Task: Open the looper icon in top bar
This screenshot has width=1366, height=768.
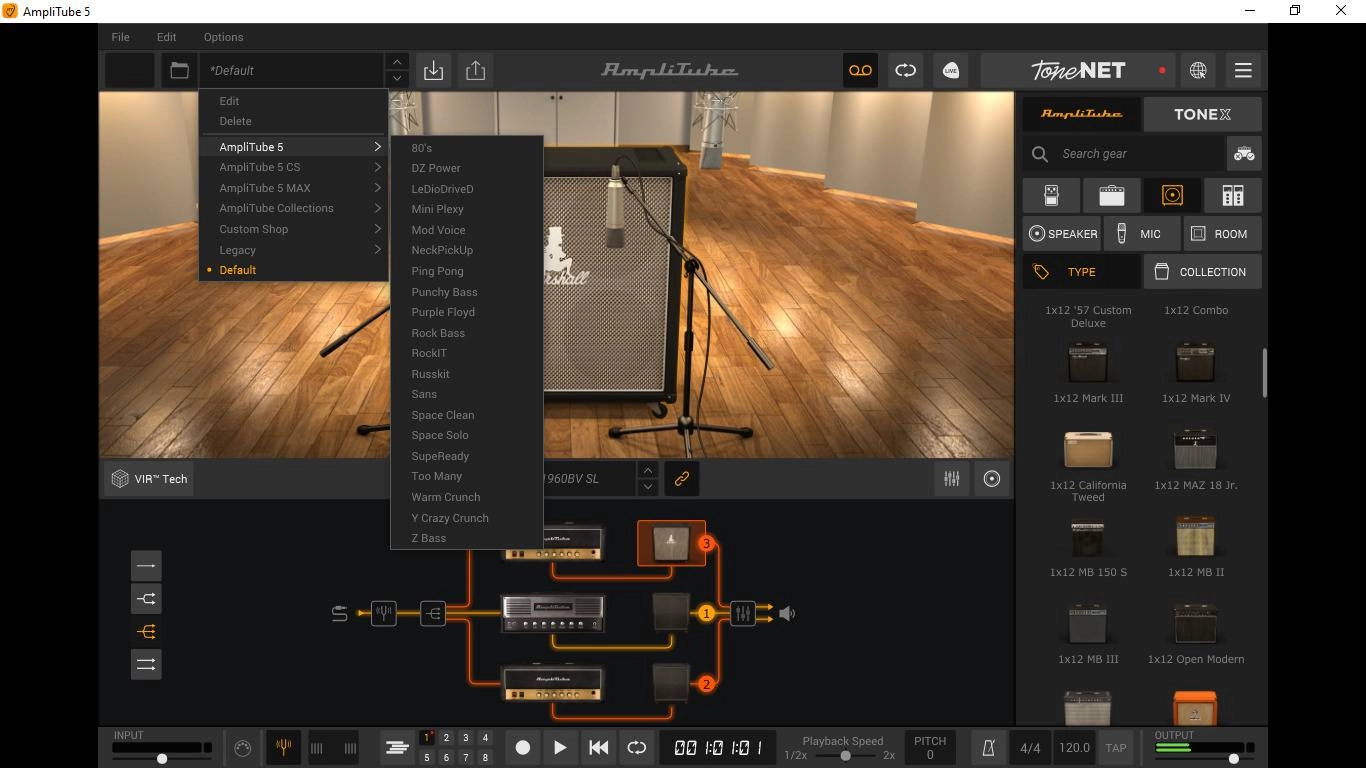Action: coord(905,71)
